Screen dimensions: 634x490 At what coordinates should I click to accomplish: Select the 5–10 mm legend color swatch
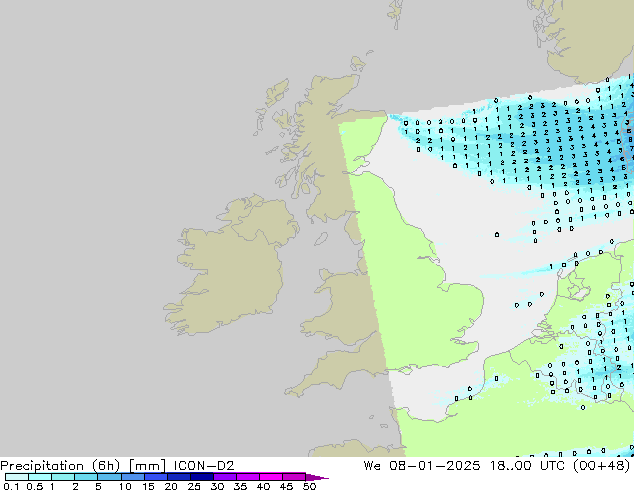coord(109,477)
